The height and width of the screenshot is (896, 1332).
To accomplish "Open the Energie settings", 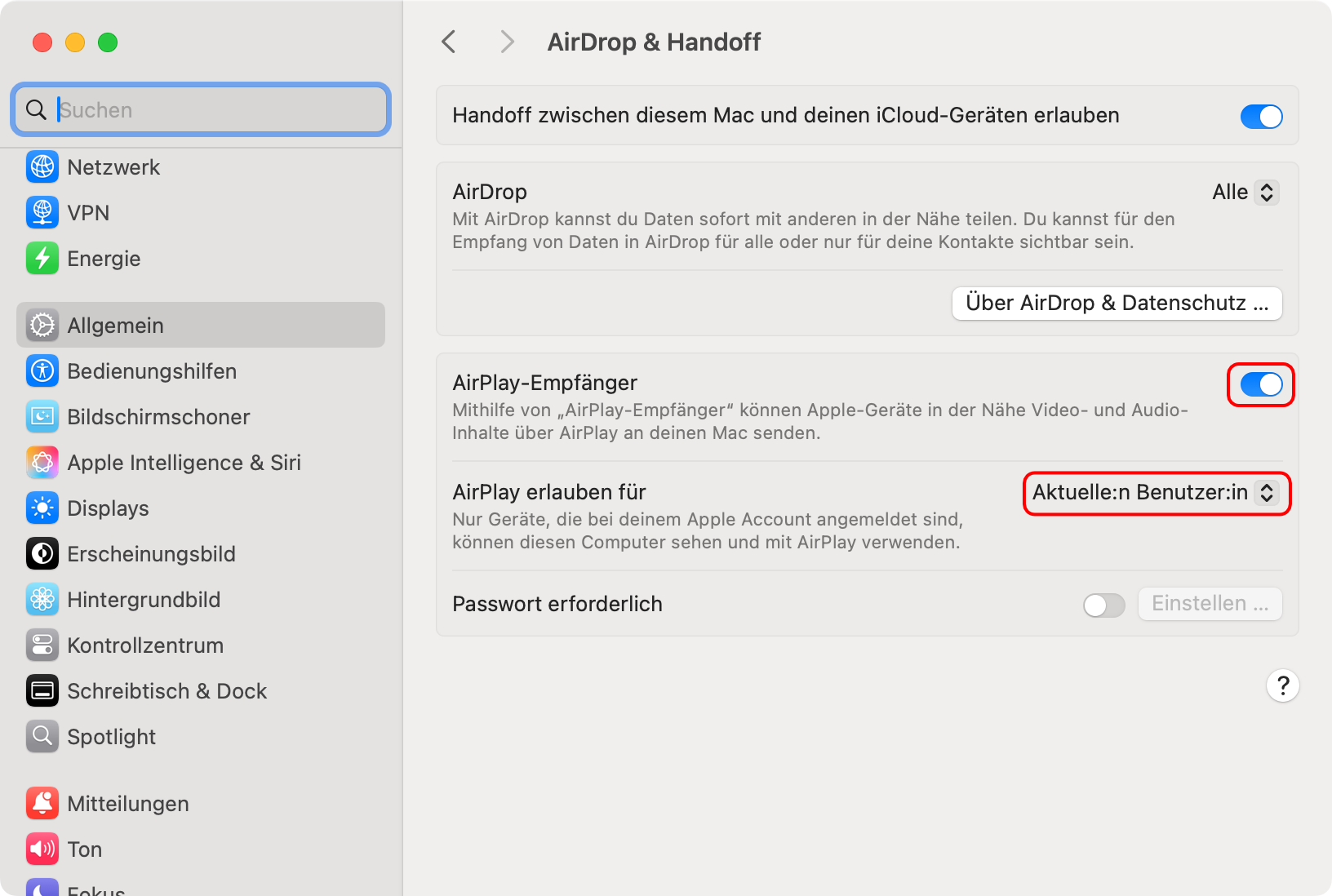I will (x=201, y=259).
